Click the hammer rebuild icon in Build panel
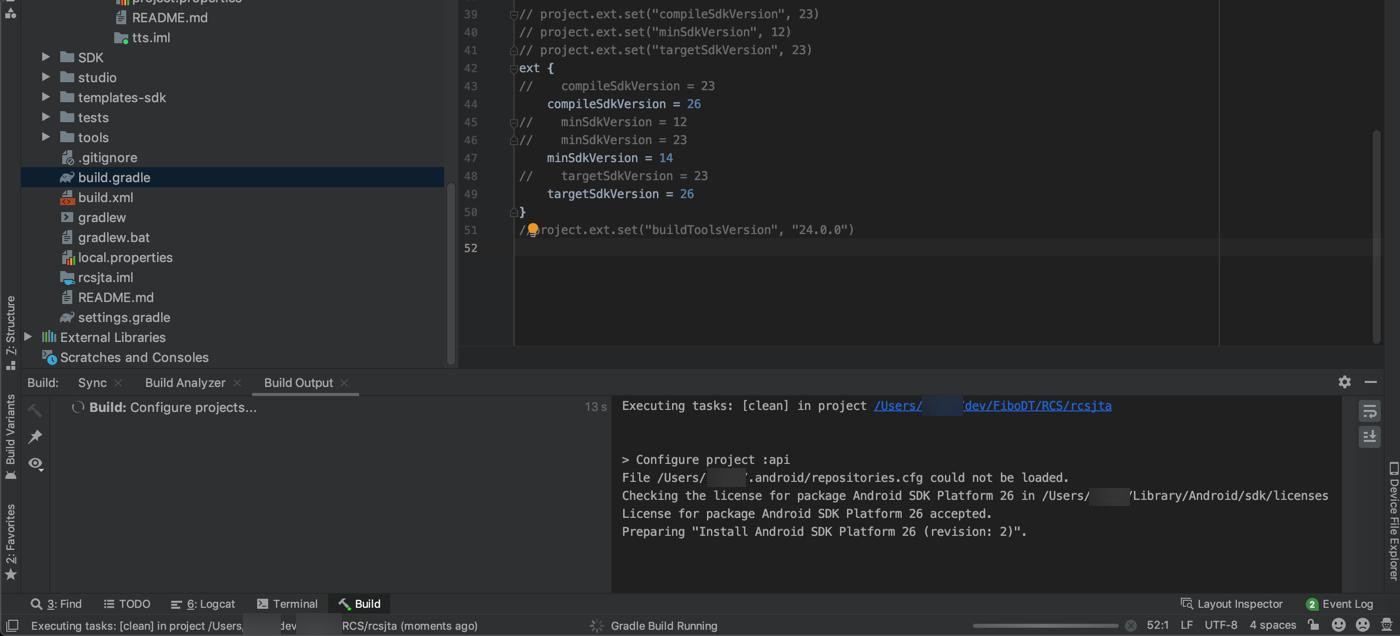This screenshot has height=636, width=1400. (35, 410)
